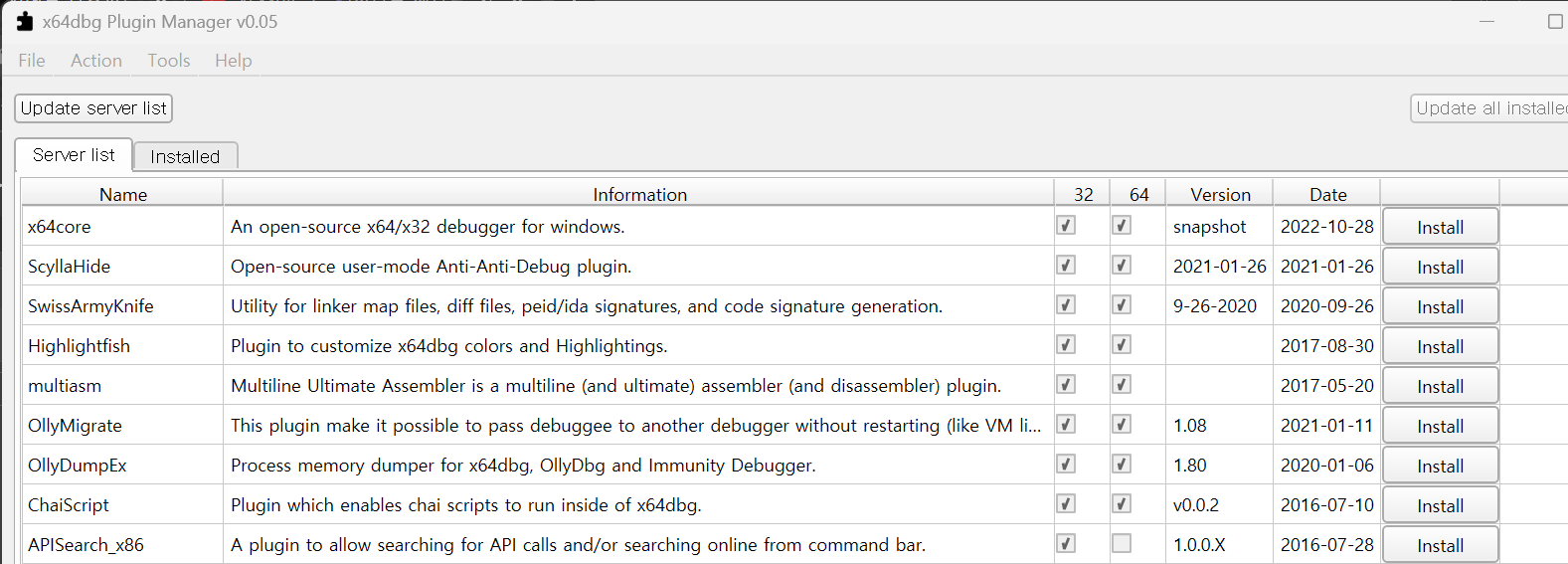Toggle 32-bit checkbox for APISearch_x86
This screenshot has height=564, width=1568.
[1066, 543]
